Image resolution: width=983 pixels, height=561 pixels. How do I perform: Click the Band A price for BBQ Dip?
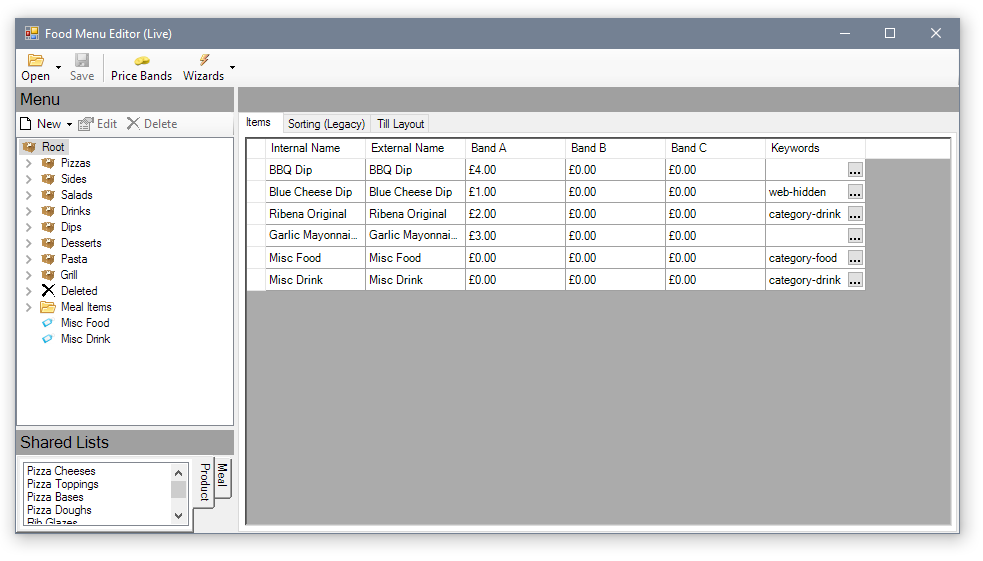click(514, 170)
